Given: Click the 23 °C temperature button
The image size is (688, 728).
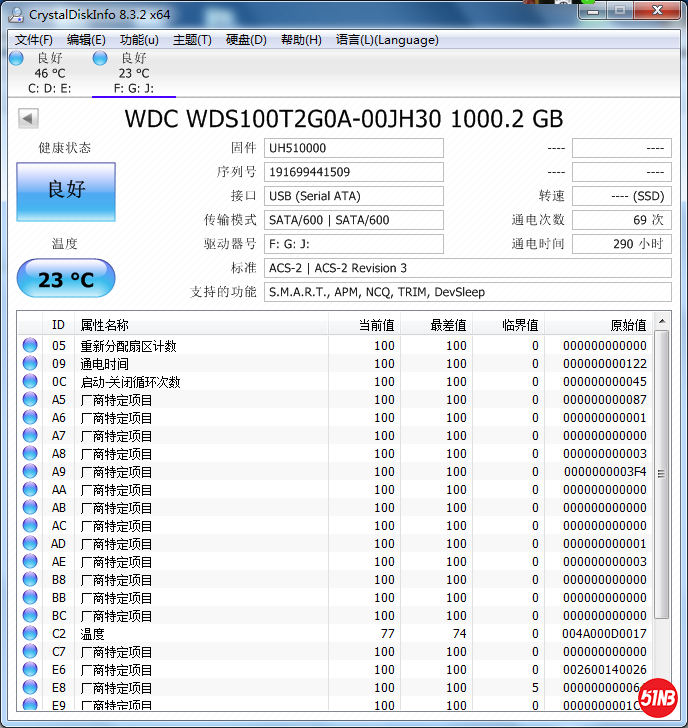Looking at the screenshot, I should click(66, 279).
